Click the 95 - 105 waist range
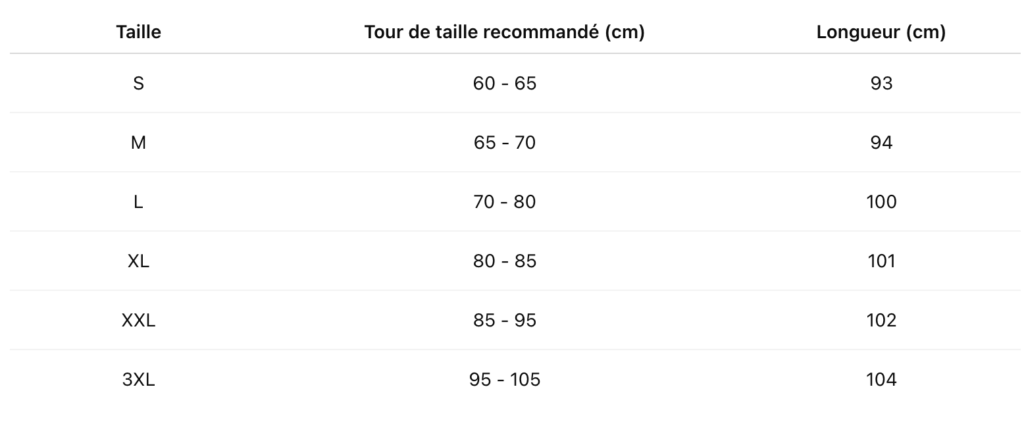 coord(504,380)
